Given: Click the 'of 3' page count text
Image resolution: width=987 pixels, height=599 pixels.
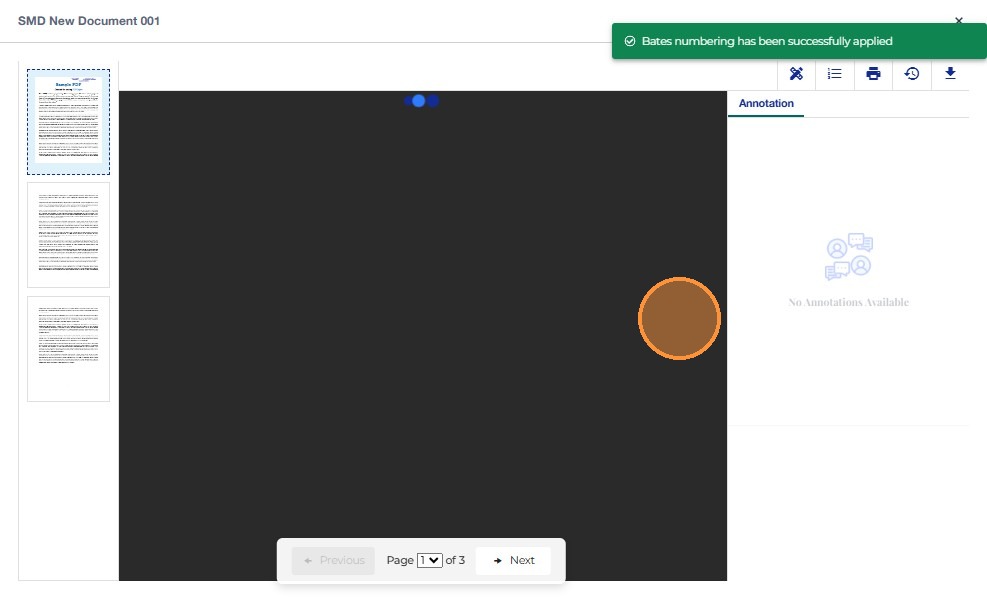Looking at the screenshot, I should pos(455,560).
